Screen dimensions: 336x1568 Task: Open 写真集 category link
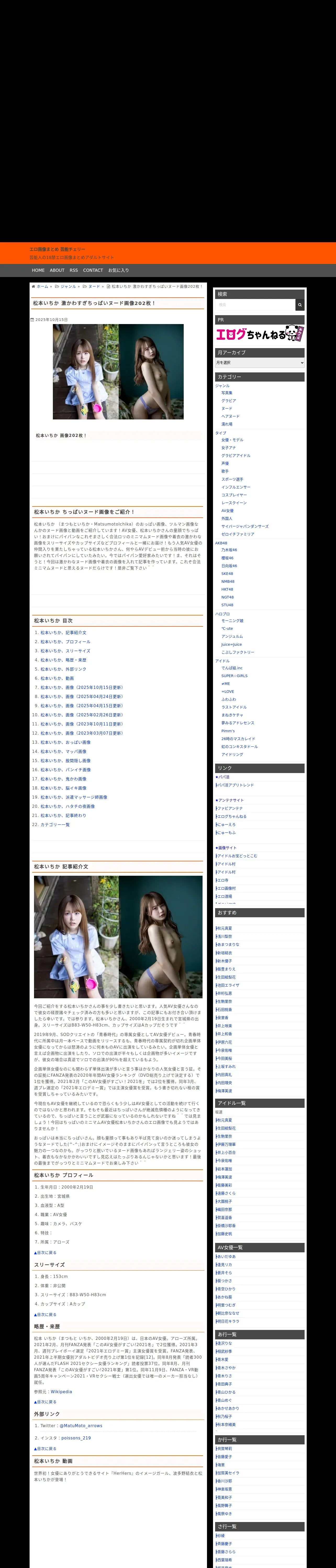(x=227, y=393)
